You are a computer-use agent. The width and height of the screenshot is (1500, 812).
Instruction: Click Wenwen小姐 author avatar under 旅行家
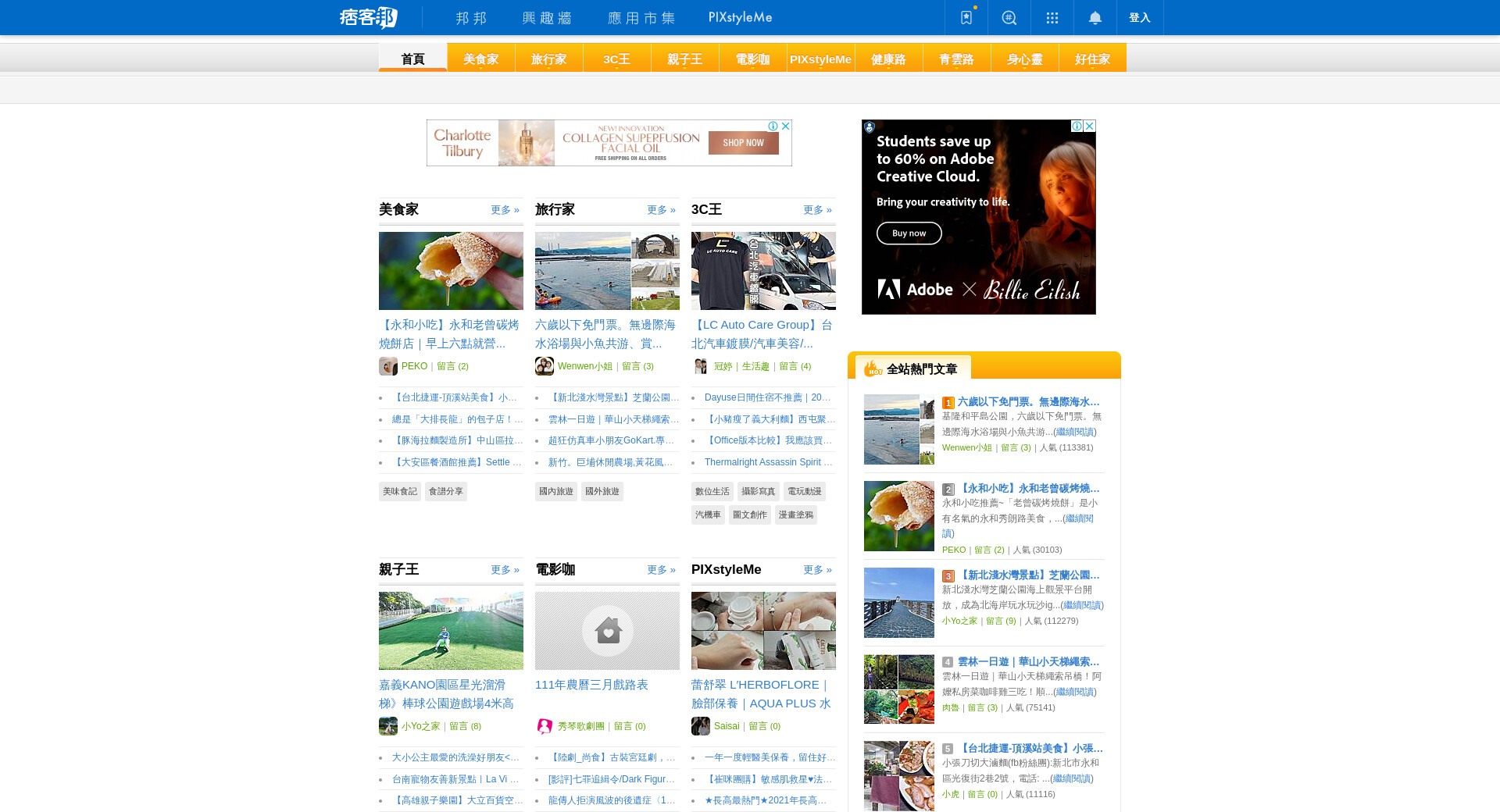pos(545,366)
